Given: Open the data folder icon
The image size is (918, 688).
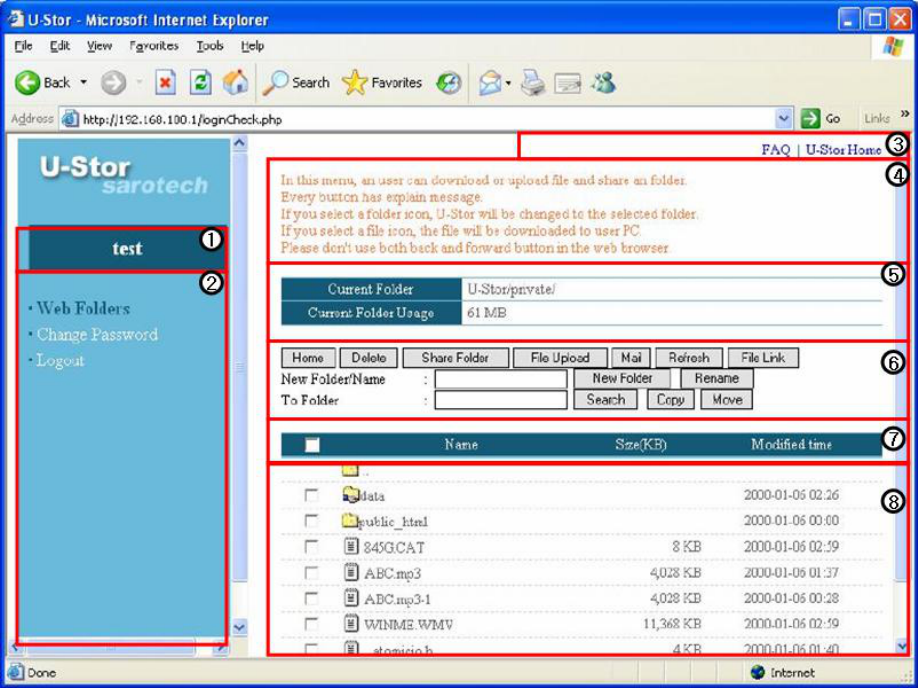Looking at the screenshot, I should [x=350, y=495].
